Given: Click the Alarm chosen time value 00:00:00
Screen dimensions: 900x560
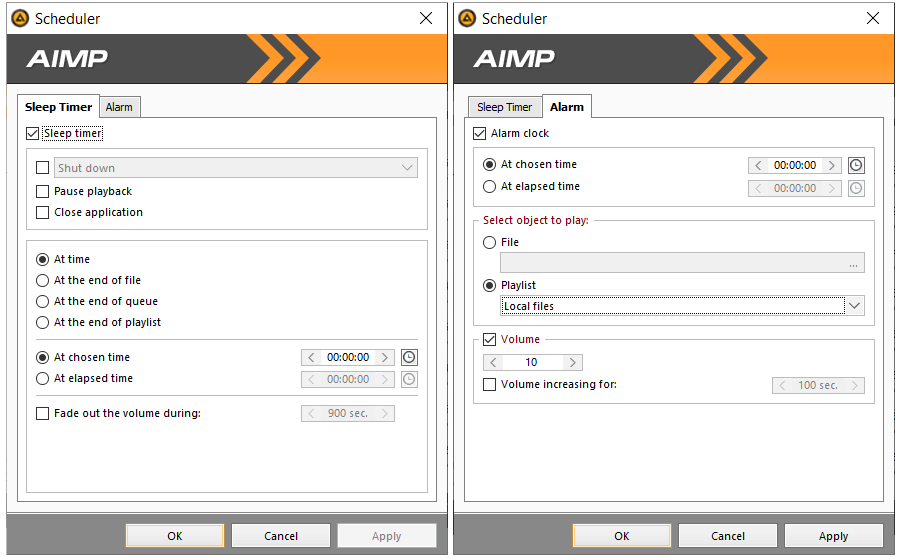Looking at the screenshot, I should click(795, 165).
